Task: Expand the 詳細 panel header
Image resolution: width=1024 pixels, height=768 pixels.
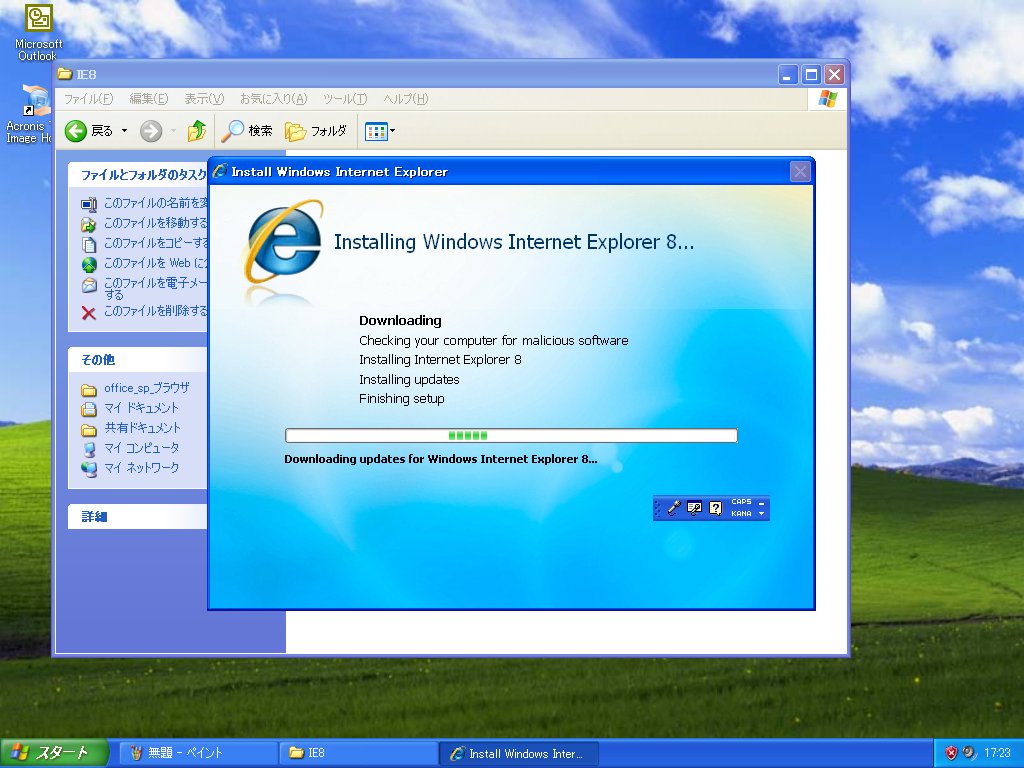Action: [x=137, y=517]
